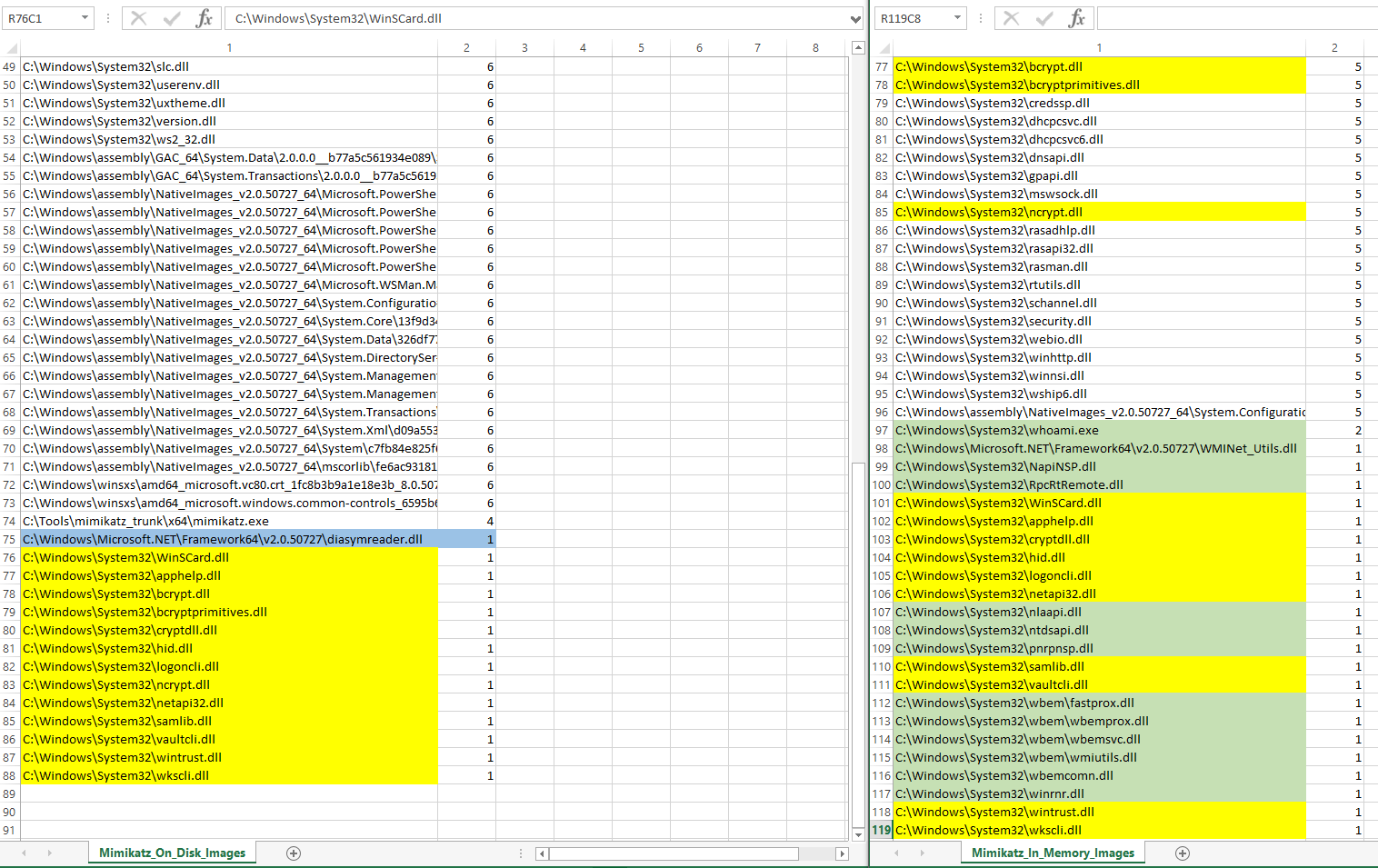1378x868 pixels.
Task: Select all cells via left pane corner
Action: [10, 48]
